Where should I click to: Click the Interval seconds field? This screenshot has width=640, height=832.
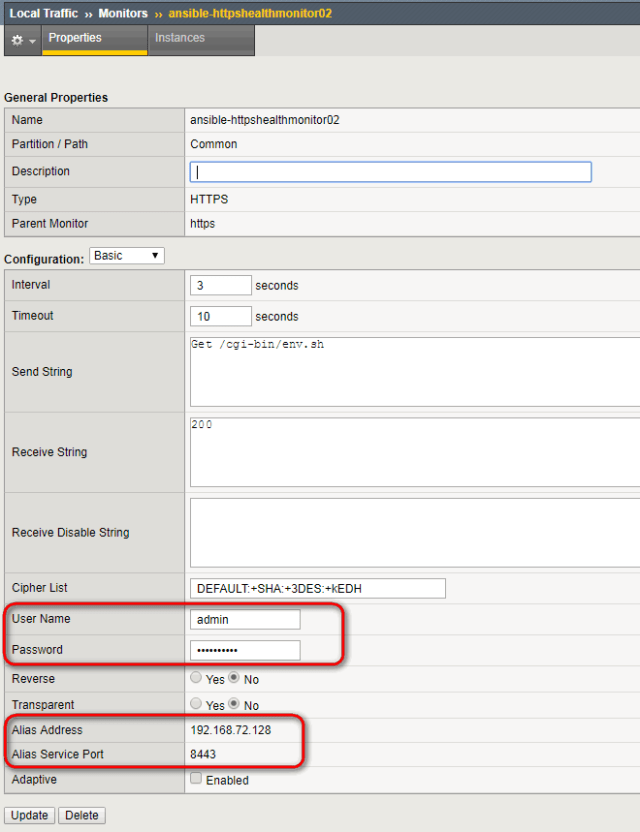click(220, 285)
